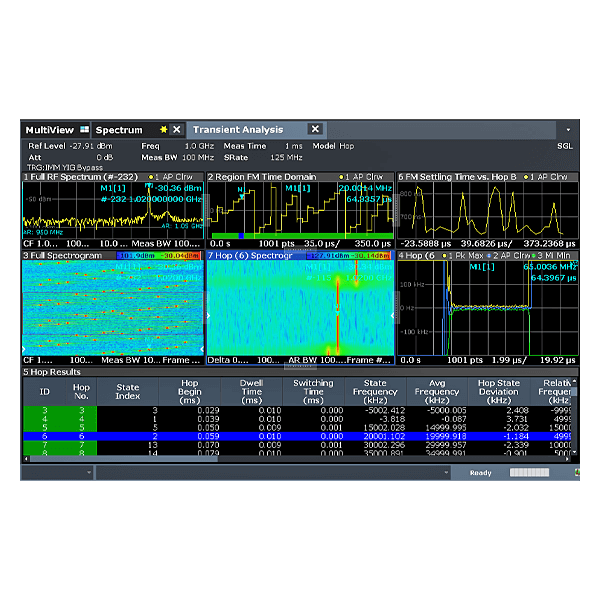Click state frequency cell -5002.412

click(x=385, y=410)
